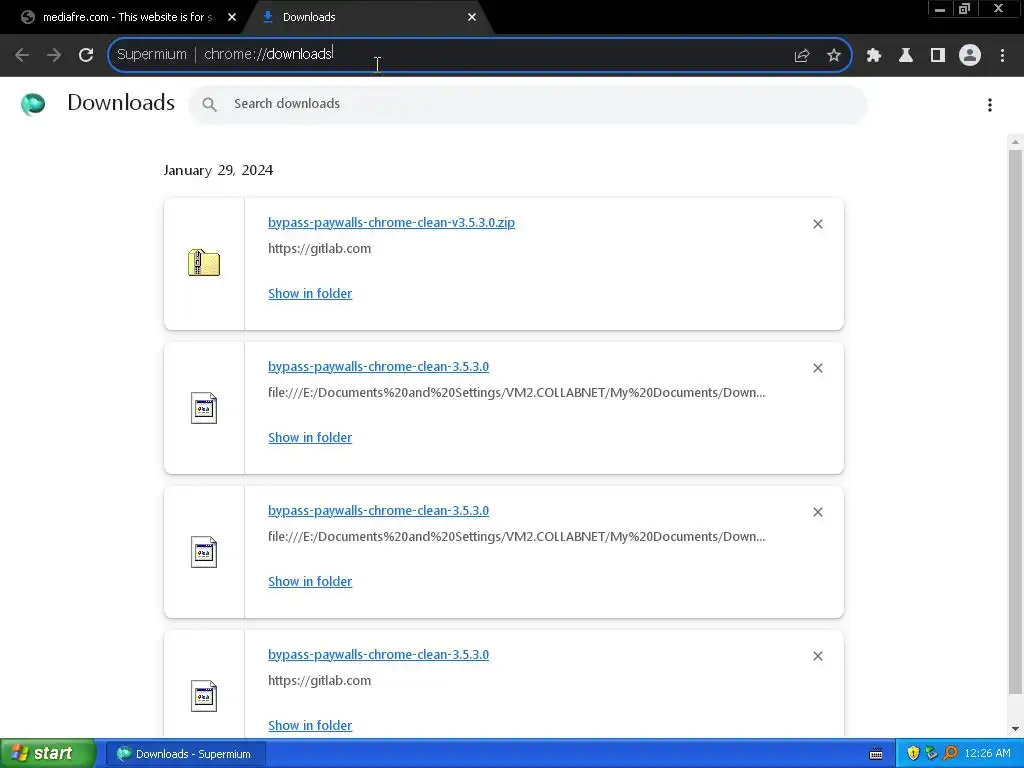Screen dimensions: 1024x768
Task: Focus the Search downloads field
Action: coord(528,104)
